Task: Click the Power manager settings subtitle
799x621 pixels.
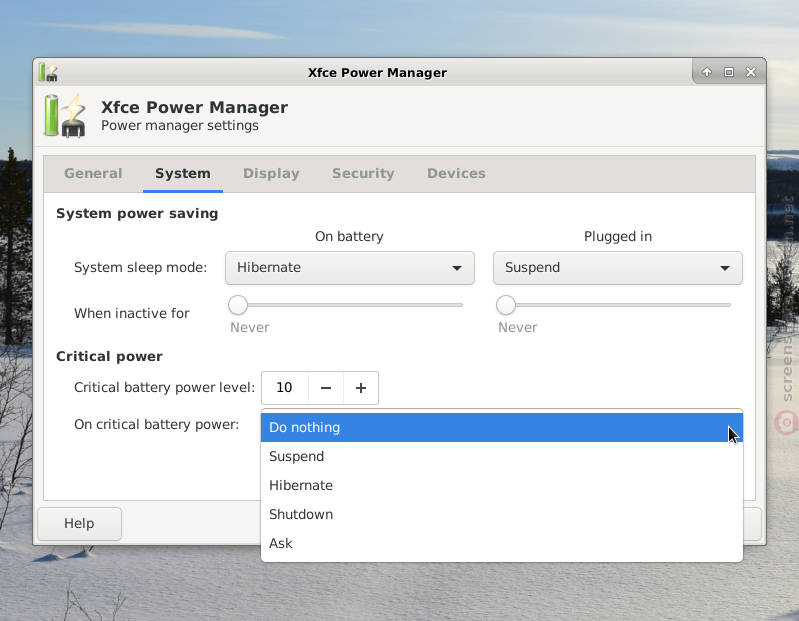Action: coord(179,125)
